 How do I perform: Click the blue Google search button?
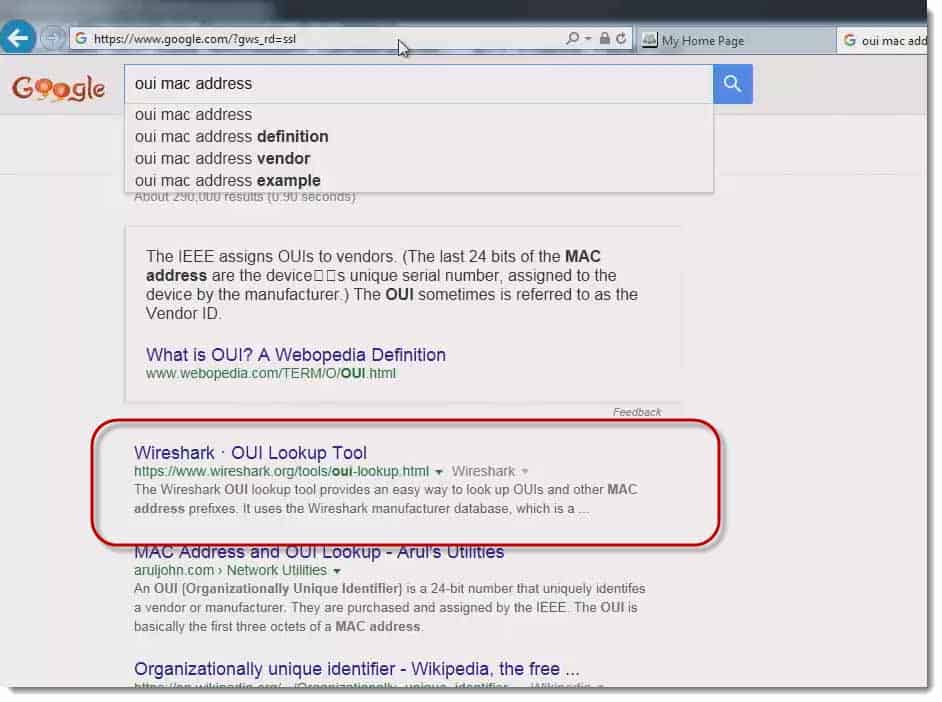tap(732, 84)
